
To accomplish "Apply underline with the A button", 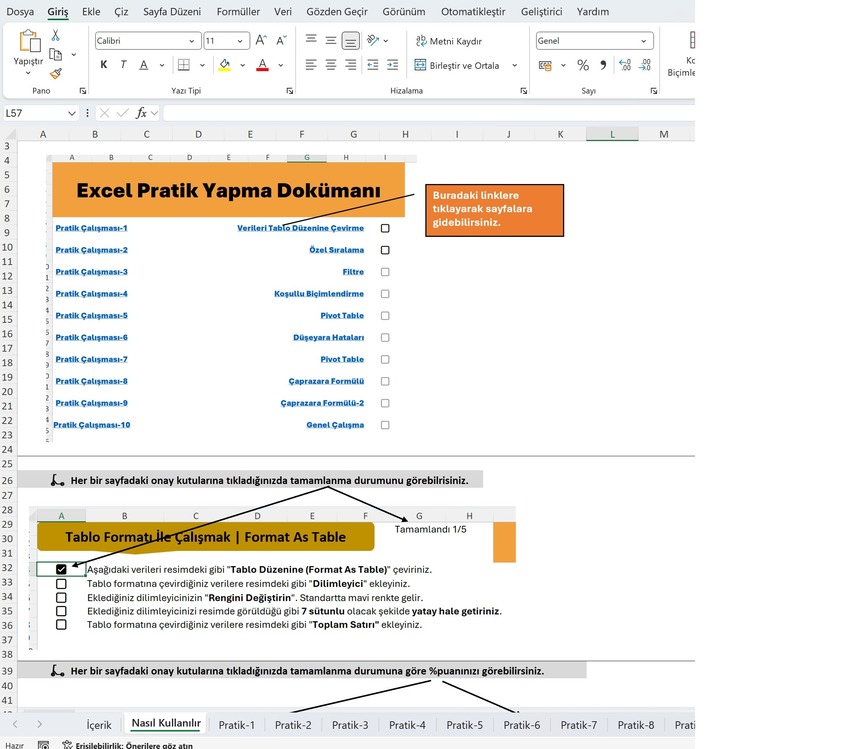I will [x=144, y=65].
